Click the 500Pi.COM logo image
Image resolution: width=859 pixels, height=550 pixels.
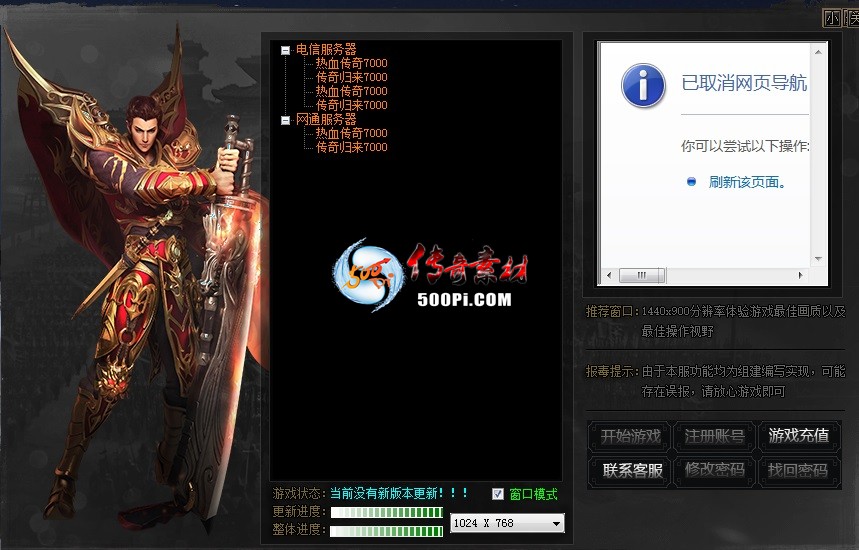(431, 276)
